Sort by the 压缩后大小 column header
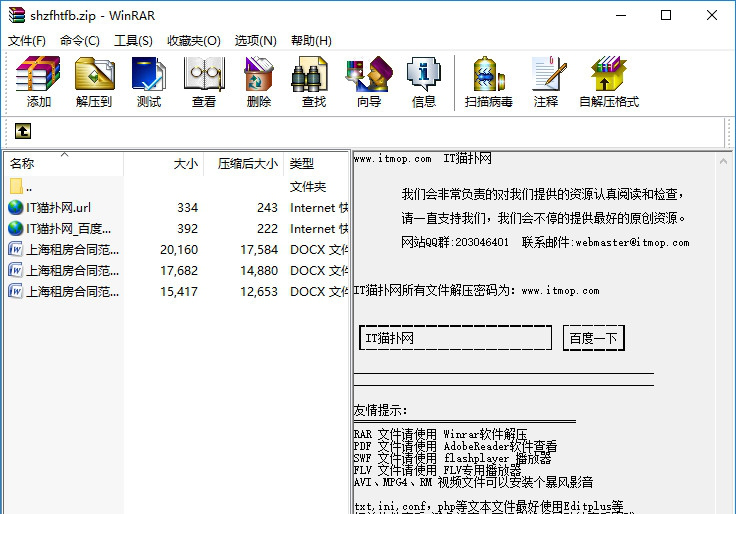The height and width of the screenshot is (534, 736). [x=244, y=163]
